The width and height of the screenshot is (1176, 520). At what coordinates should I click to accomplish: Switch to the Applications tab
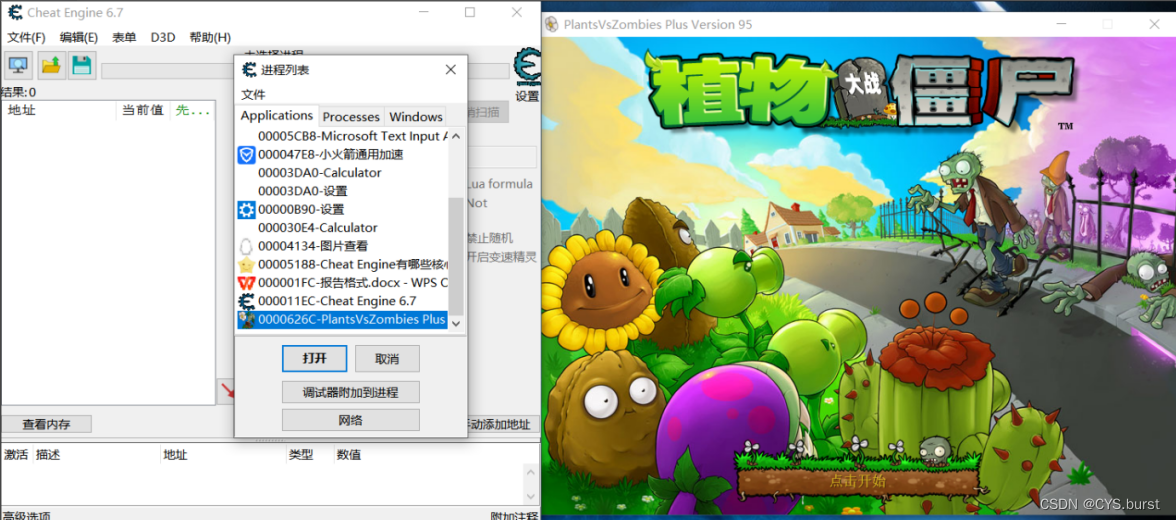tap(277, 116)
